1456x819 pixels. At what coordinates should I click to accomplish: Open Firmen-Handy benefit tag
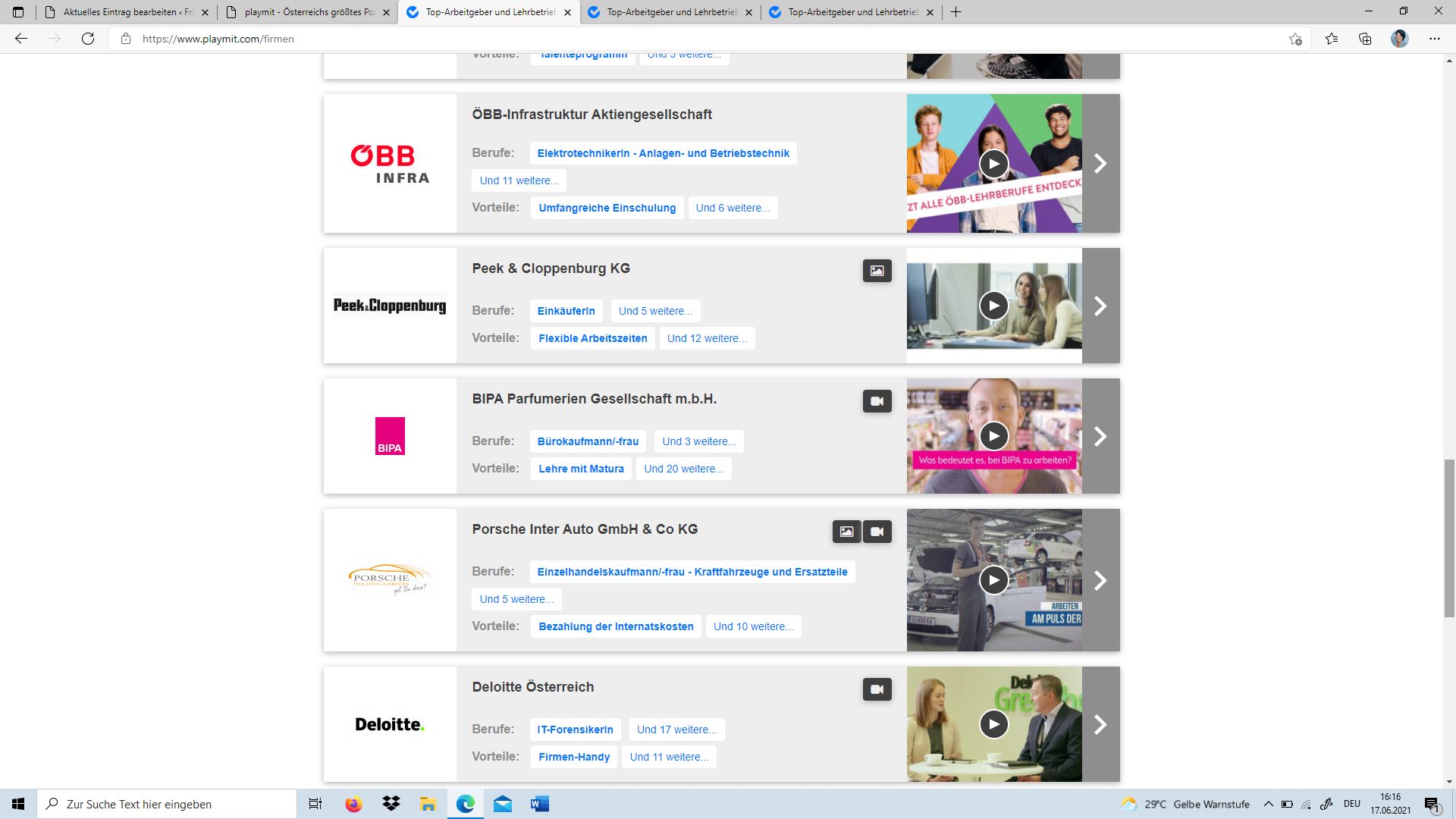(x=574, y=757)
